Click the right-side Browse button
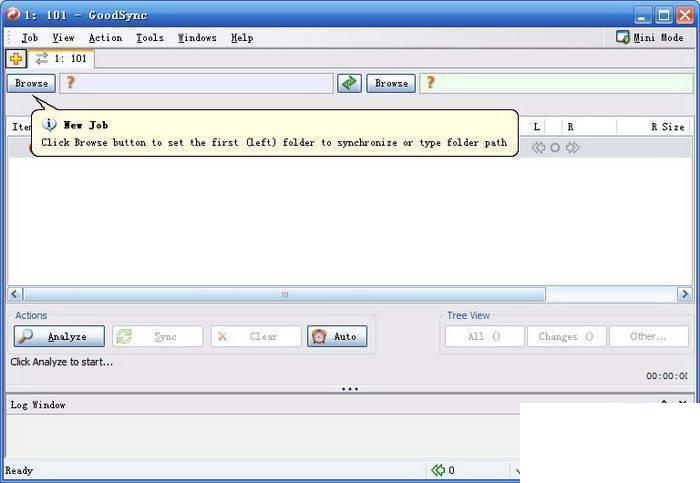The width and height of the screenshot is (700, 483). (x=391, y=83)
